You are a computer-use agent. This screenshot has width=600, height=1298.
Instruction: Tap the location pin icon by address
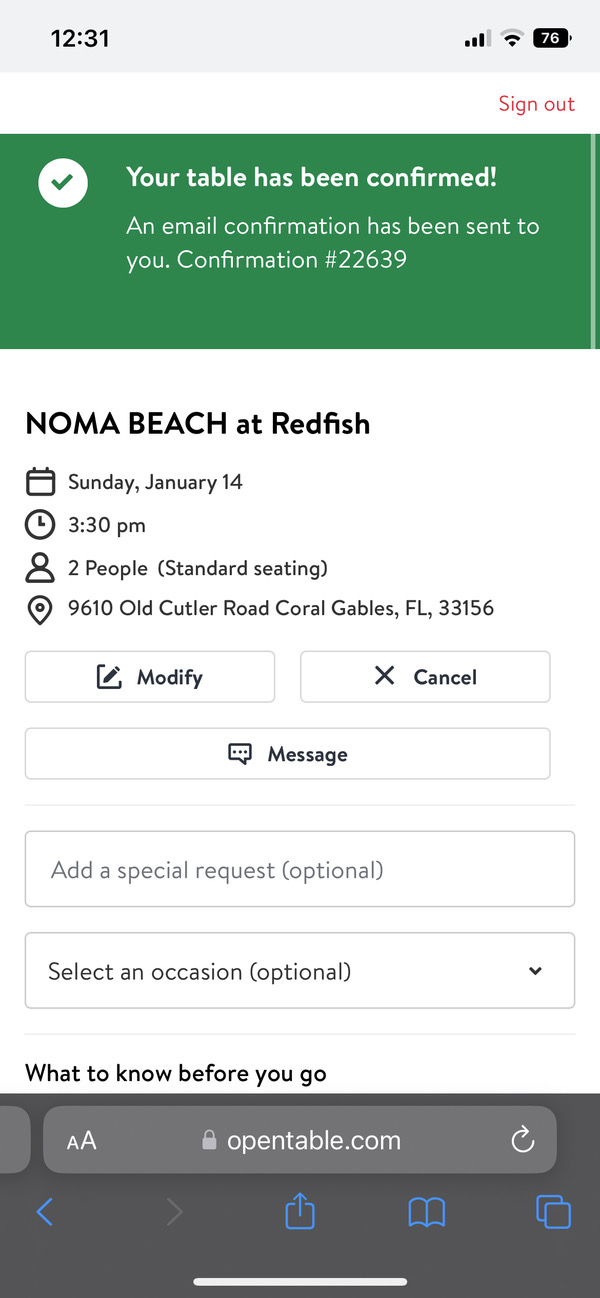pos(39,609)
